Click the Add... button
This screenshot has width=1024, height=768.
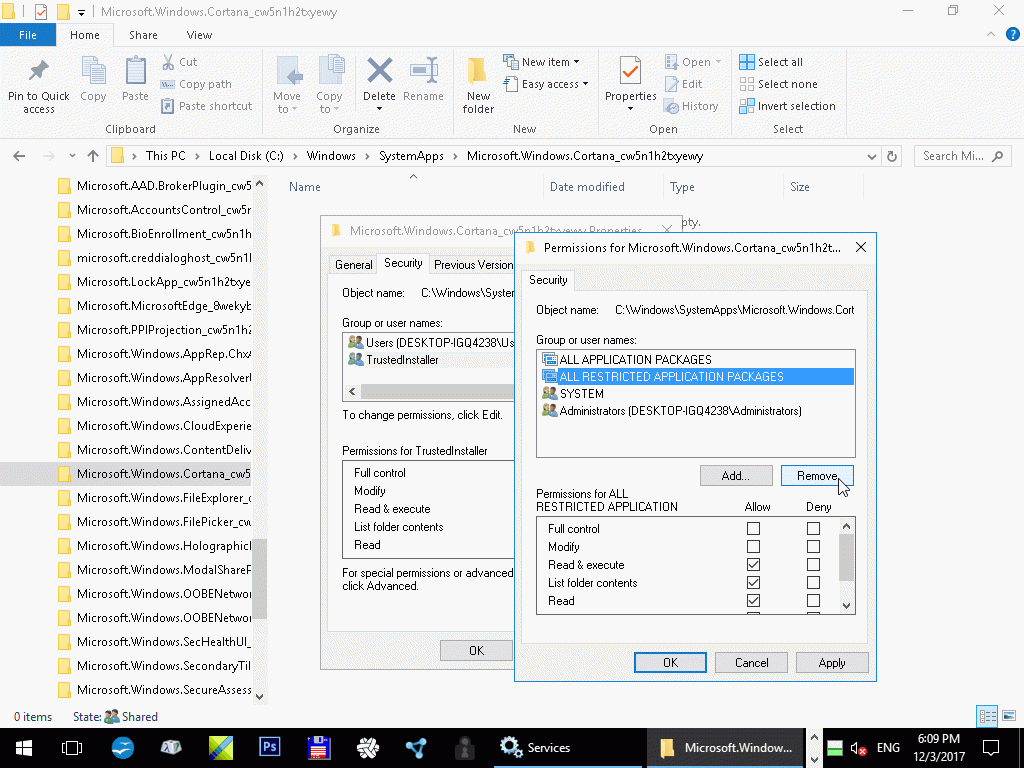coord(735,475)
